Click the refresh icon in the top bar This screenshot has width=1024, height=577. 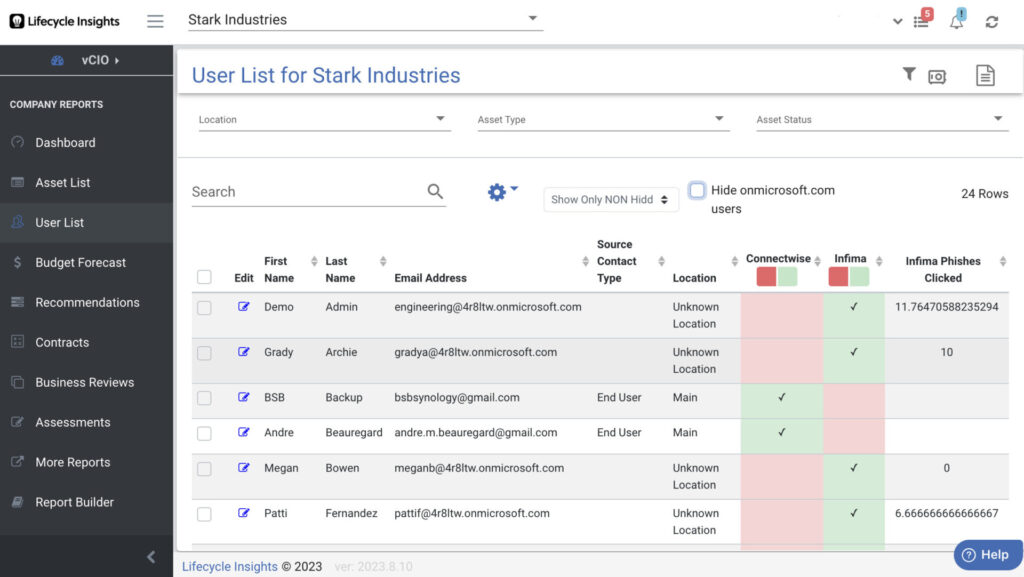tap(991, 22)
